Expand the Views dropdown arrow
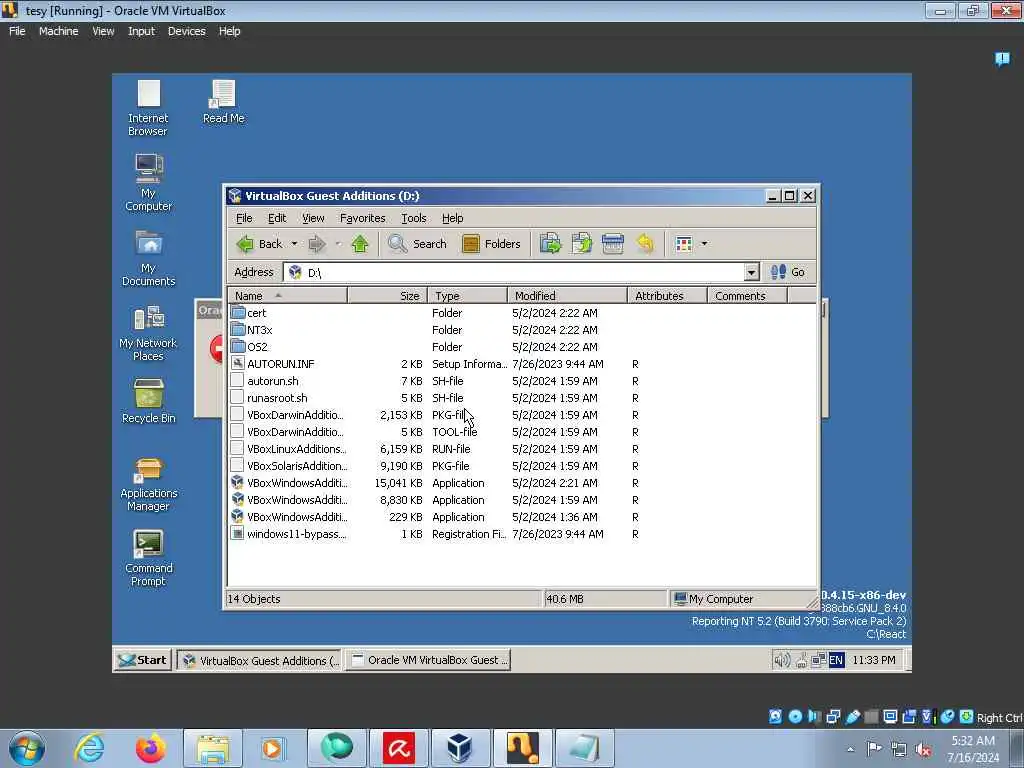 pyautogui.click(x=704, y=244)
